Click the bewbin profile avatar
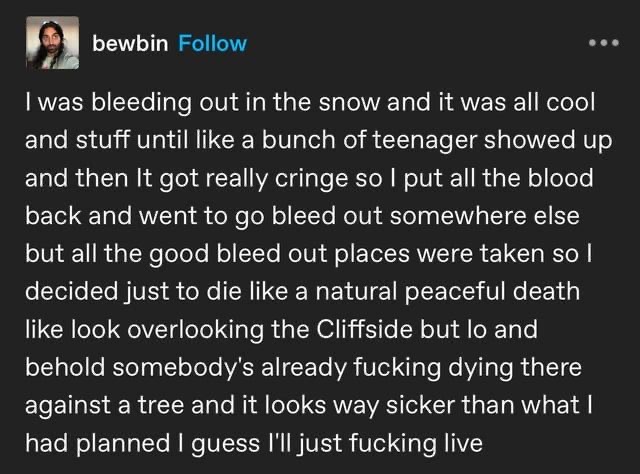The width and height of the screenshot is (640, 474). 52,44
